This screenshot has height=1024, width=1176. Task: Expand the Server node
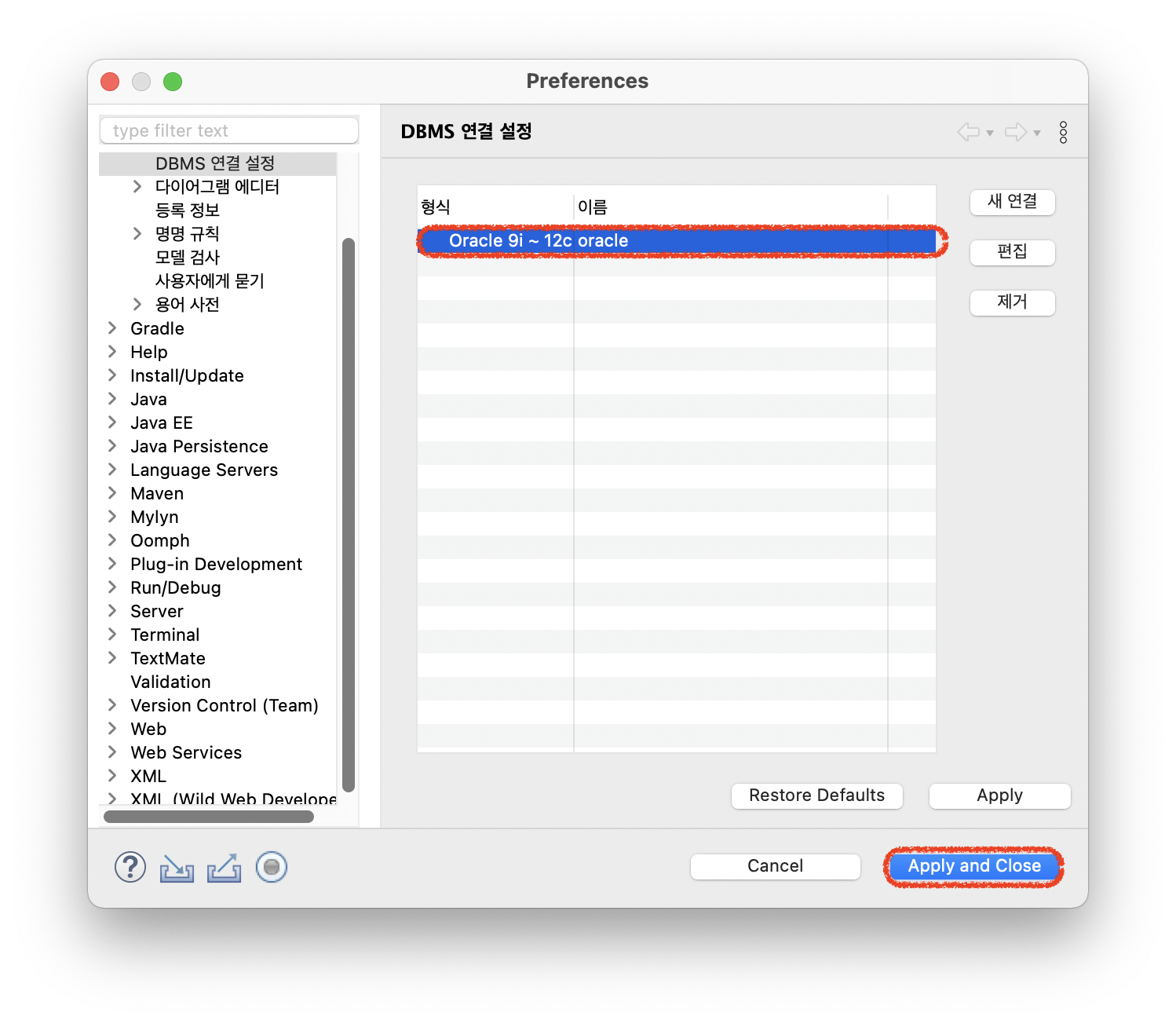(112, 610)
